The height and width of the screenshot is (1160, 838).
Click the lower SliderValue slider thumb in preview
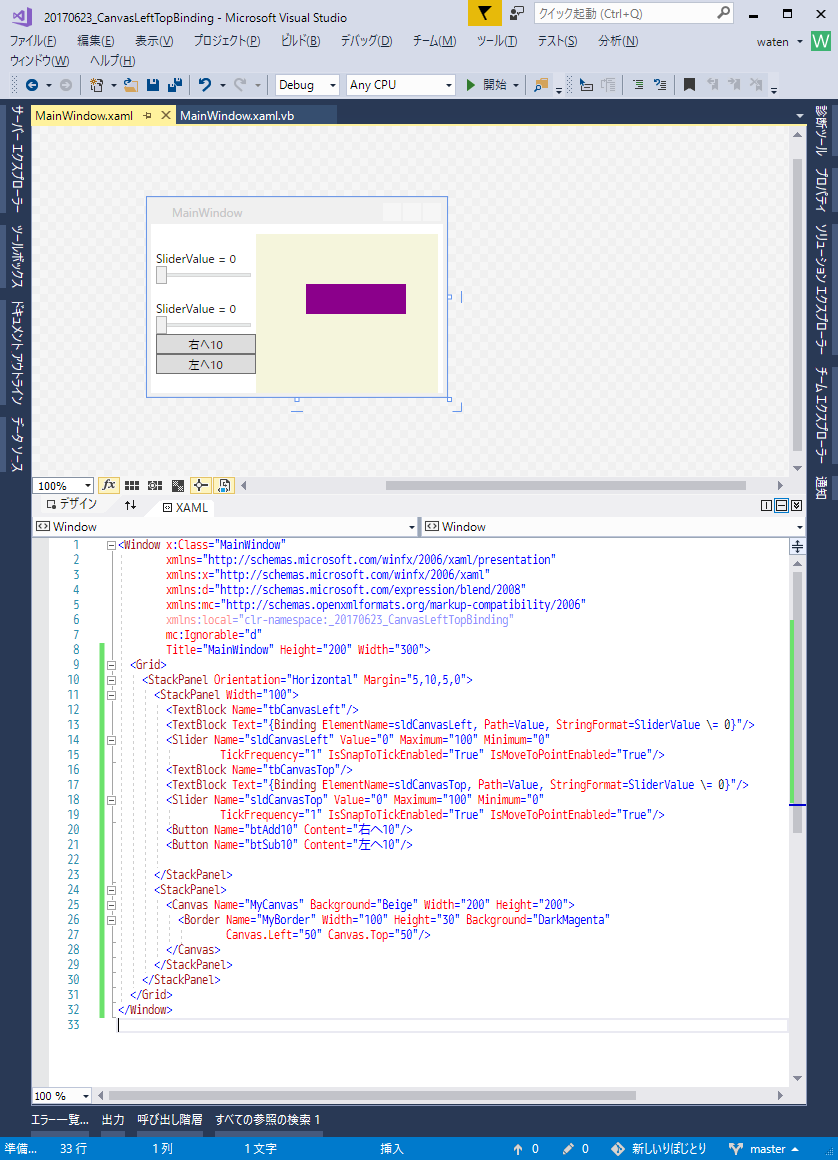tap(161, 325)
